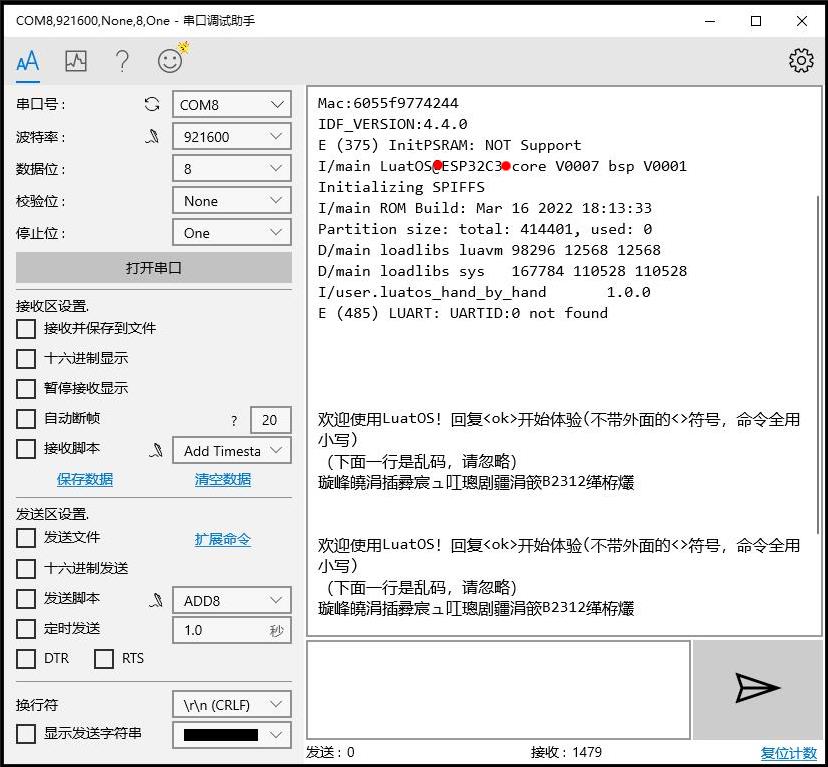828x767 pixels.
Task: Click the smiley face feedback icon
Action: [172, 59]
